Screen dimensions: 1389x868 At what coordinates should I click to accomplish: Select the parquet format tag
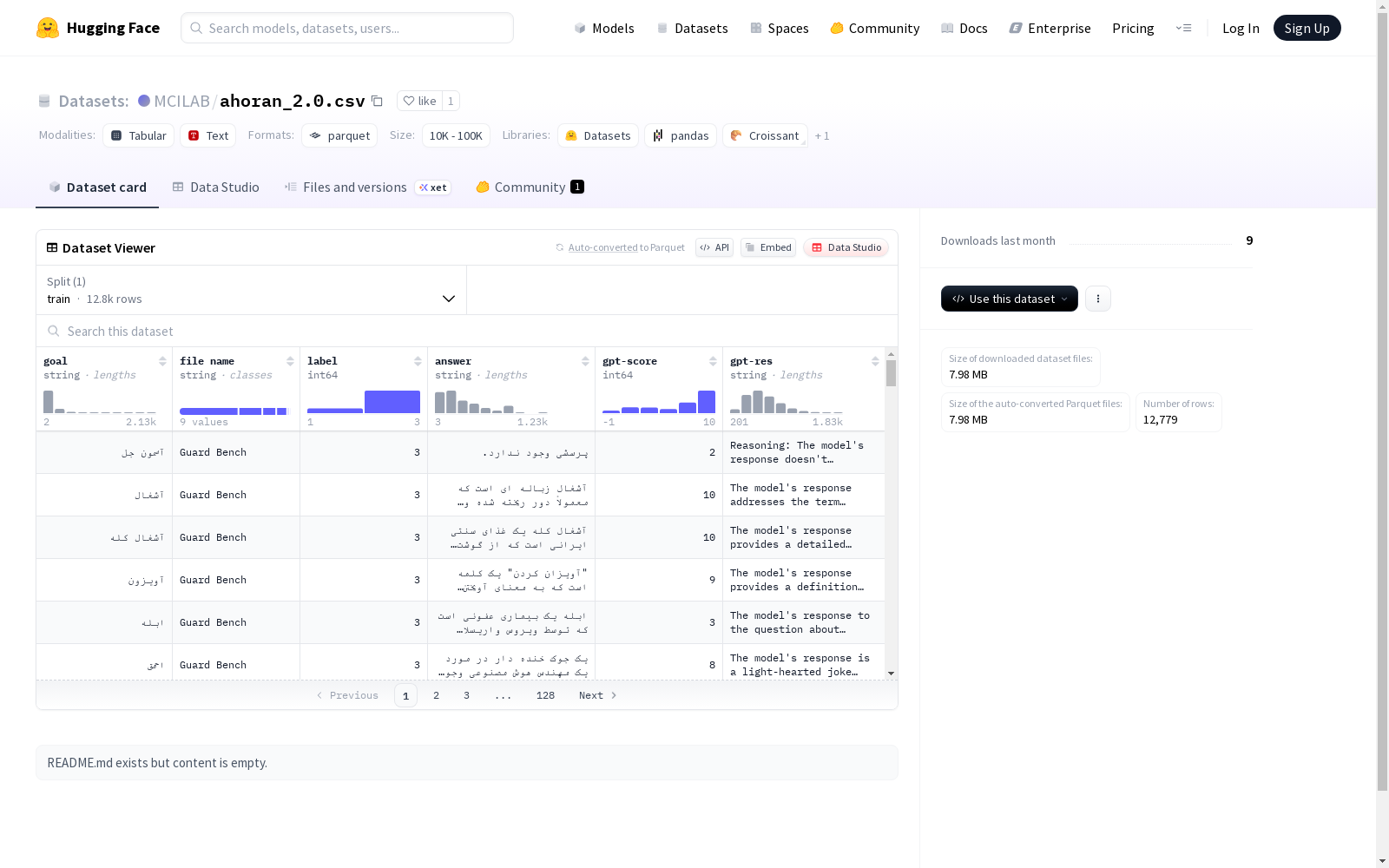coord(339,135)
